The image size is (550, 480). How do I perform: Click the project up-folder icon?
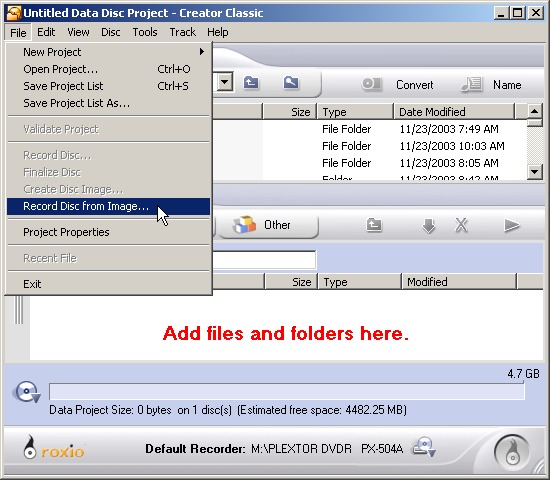click(x=374, y=225)
